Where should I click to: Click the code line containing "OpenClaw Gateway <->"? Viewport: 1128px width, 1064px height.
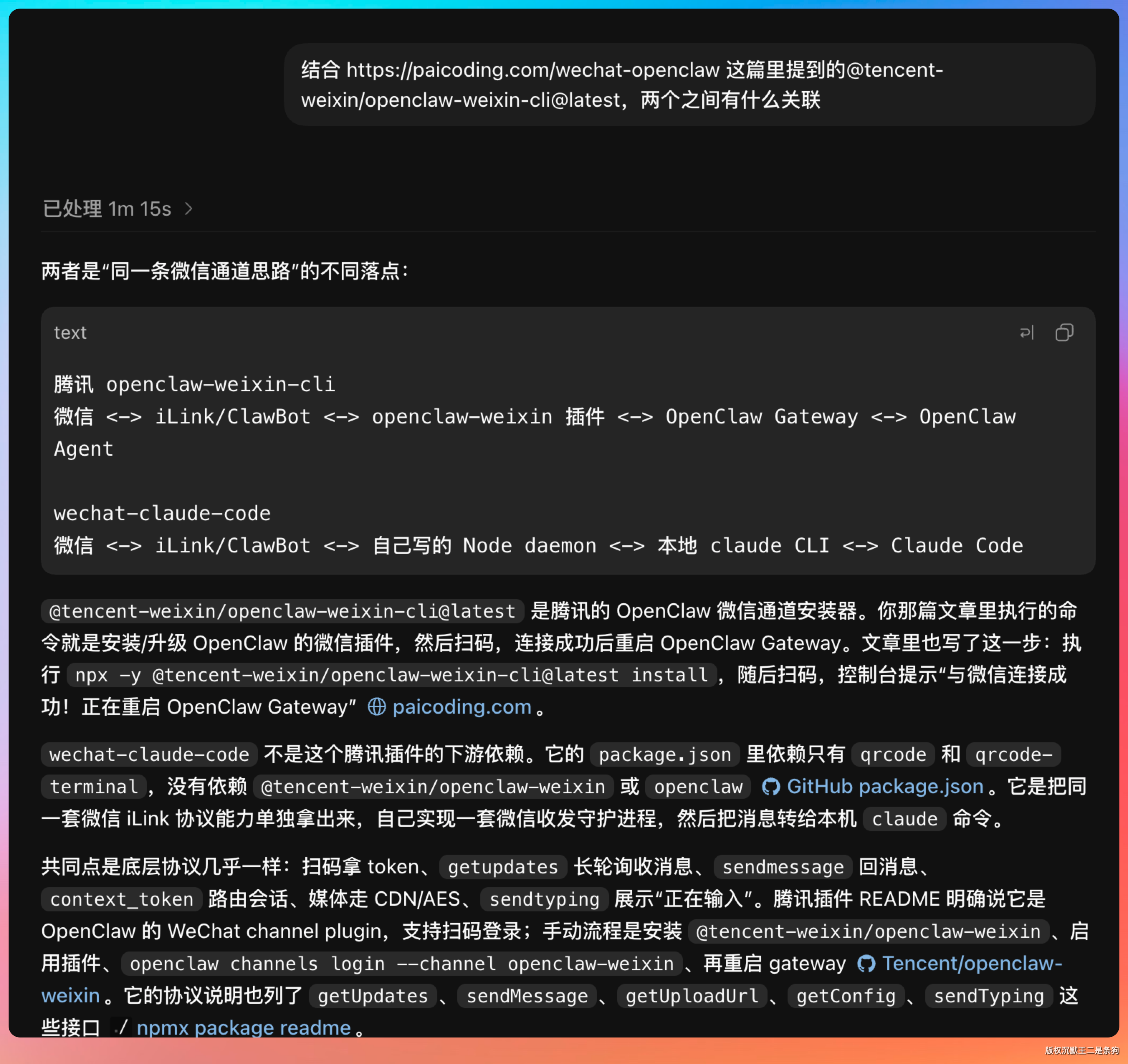[x=535, y=433]
